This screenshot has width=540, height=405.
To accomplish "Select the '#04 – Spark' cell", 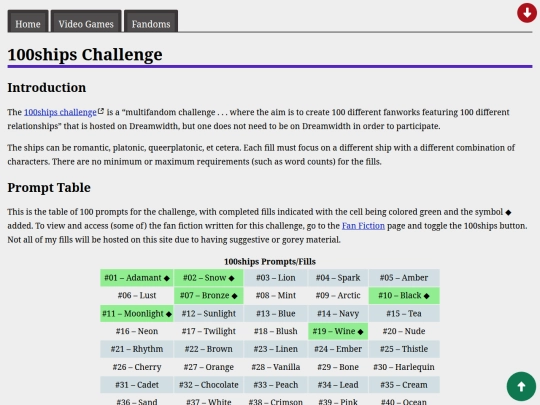I will coord(338,278).
